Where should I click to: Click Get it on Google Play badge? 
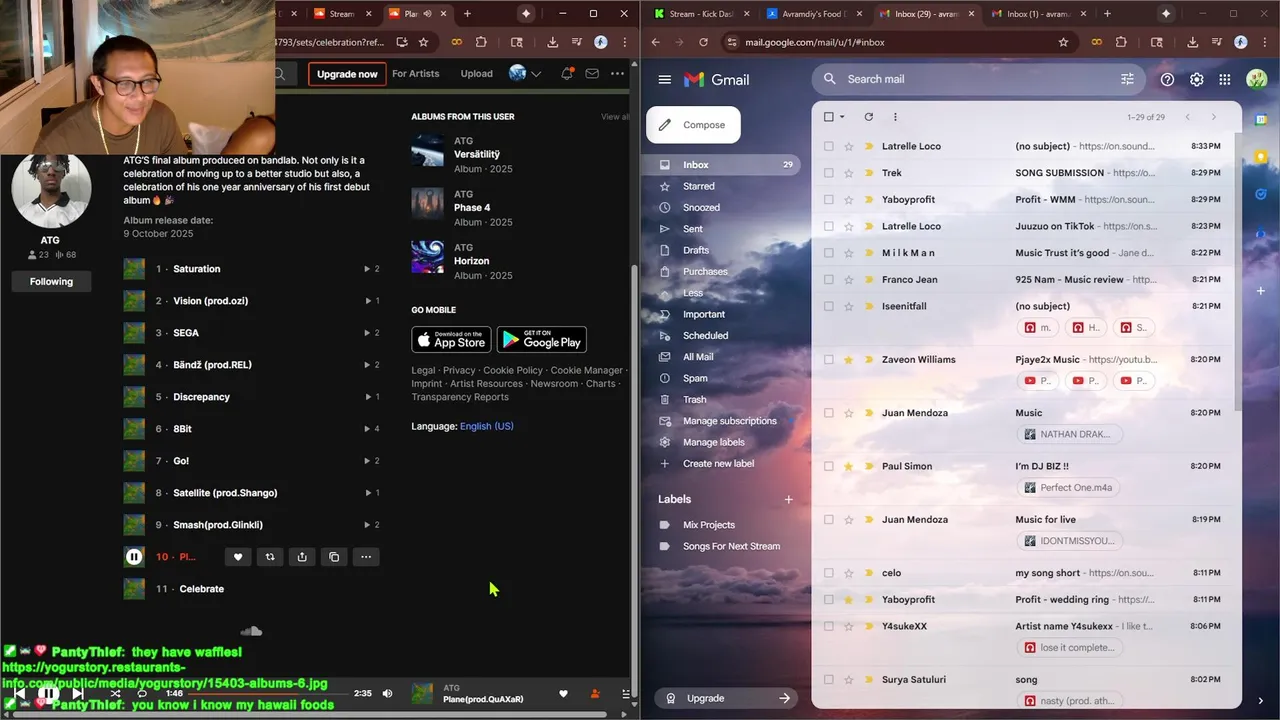pos(542,339)
